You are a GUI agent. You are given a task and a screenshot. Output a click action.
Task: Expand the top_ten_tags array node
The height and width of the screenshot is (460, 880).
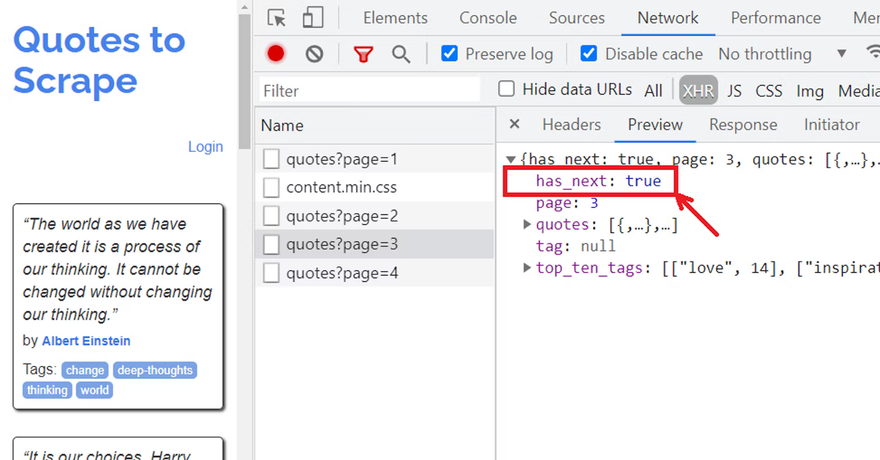click(528, 268)
